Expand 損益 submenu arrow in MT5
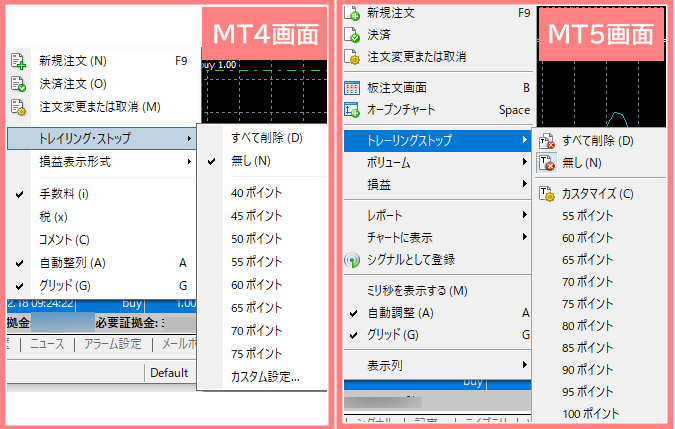 coord(524,184)
